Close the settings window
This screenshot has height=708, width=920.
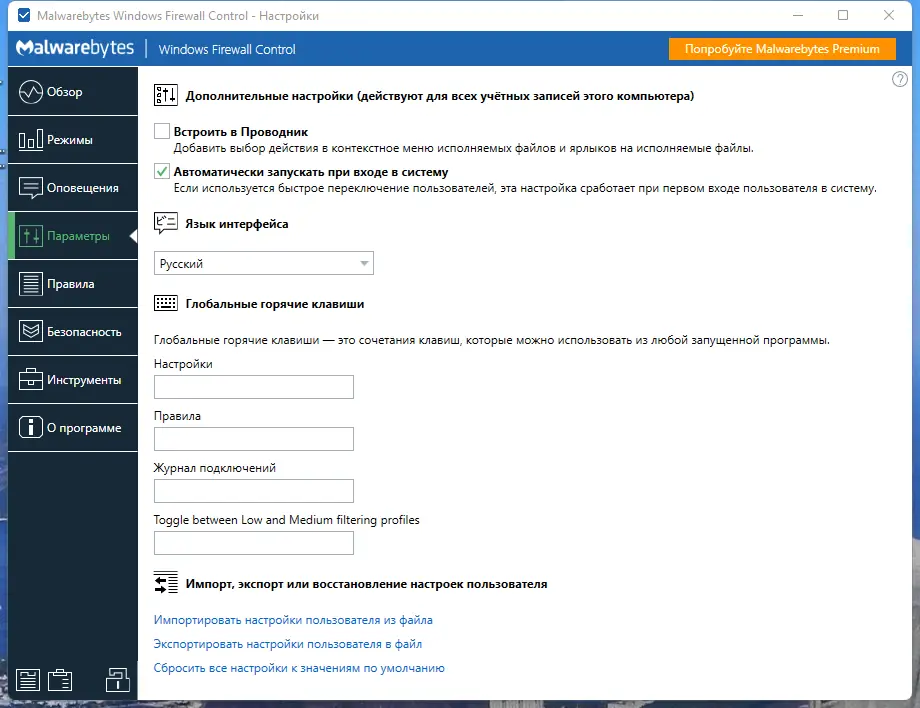click(888, 15)
